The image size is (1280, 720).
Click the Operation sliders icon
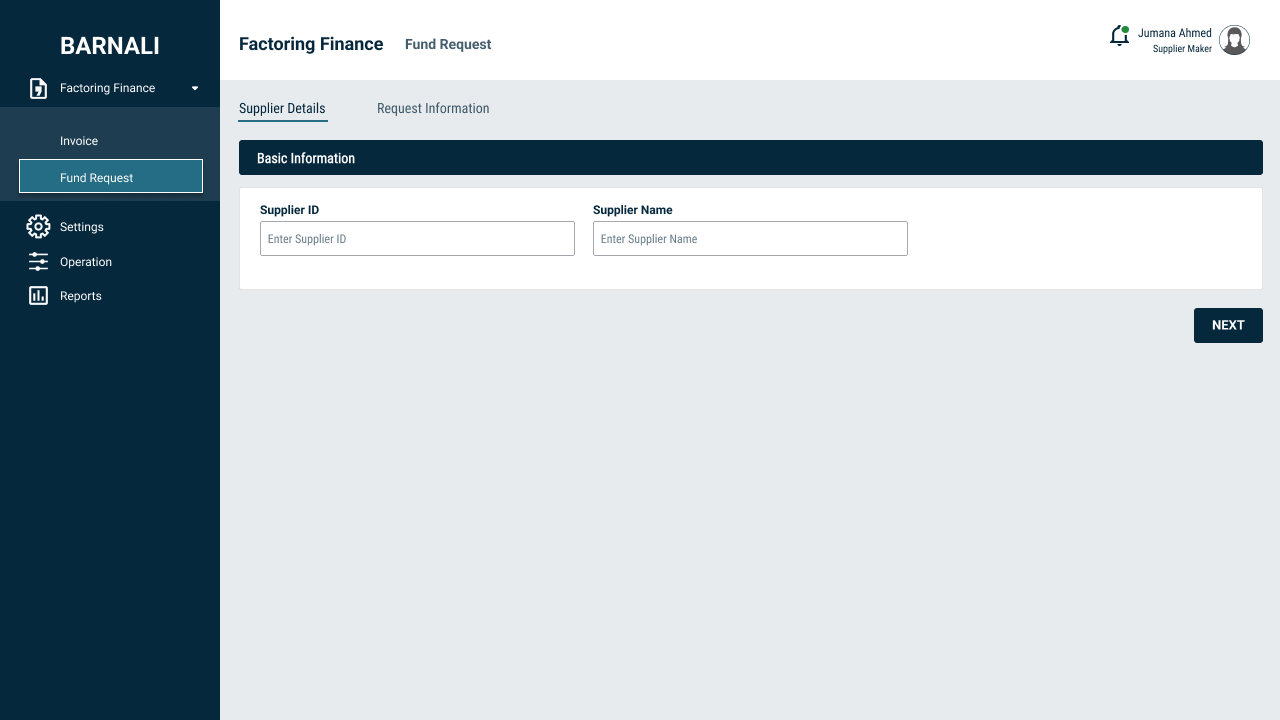(38, 262)
